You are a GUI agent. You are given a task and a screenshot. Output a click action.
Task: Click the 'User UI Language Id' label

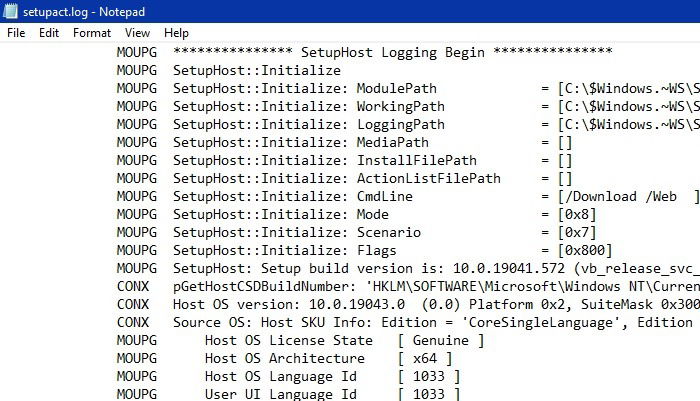(280, 394)
